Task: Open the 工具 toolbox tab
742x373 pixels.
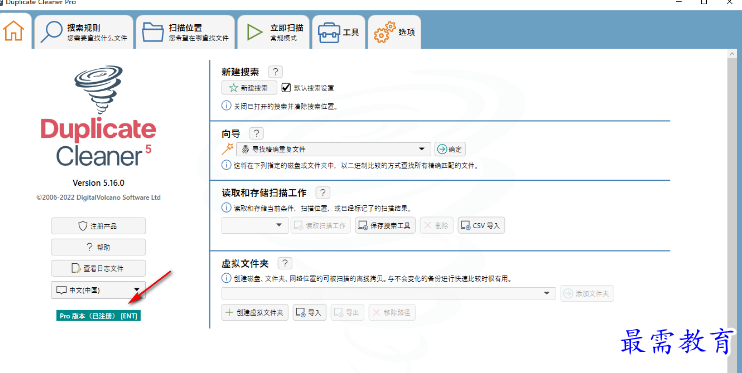Action: pyautogui.click(x=339, y=32)
